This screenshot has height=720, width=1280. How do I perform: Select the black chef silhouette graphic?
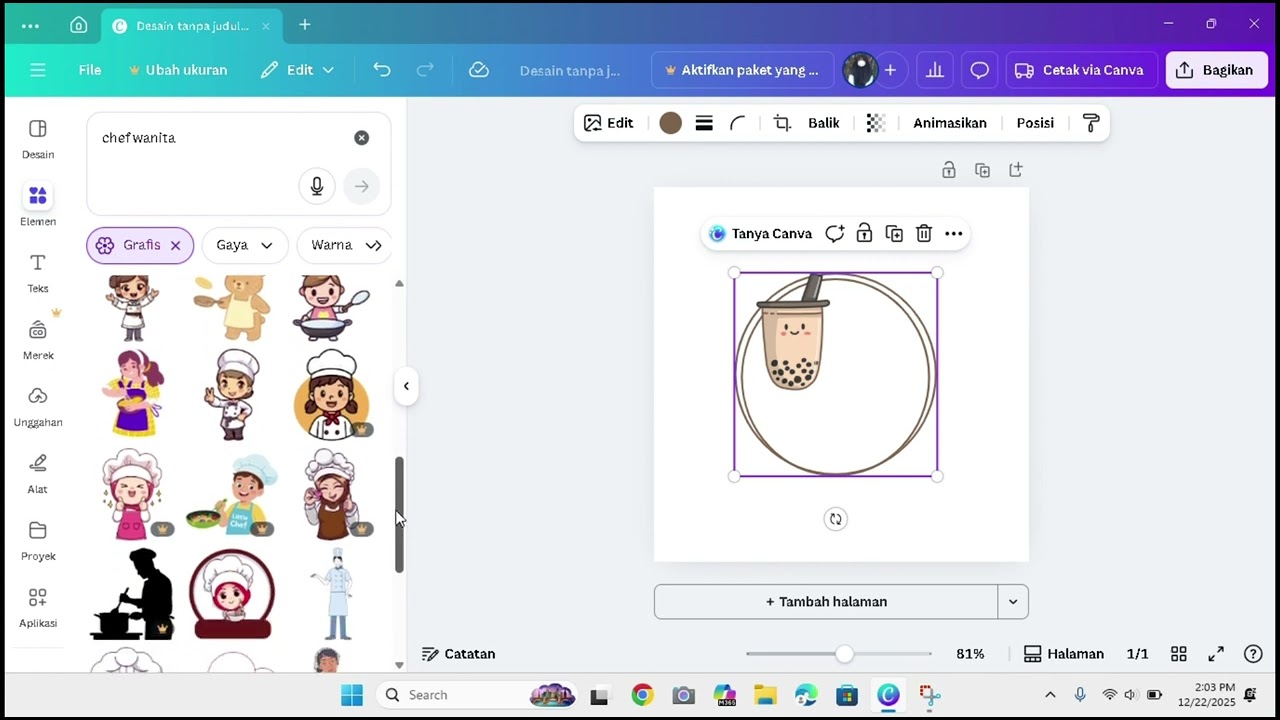[x=134, y=594]
